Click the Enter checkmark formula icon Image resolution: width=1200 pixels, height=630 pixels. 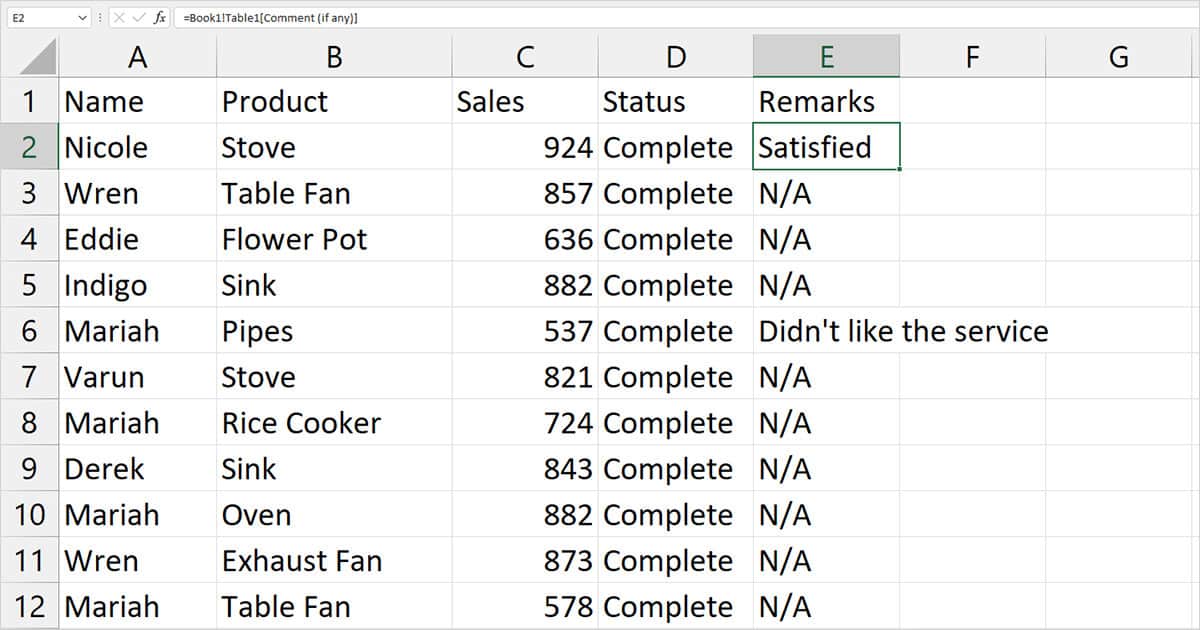click(x=138, y=18)
